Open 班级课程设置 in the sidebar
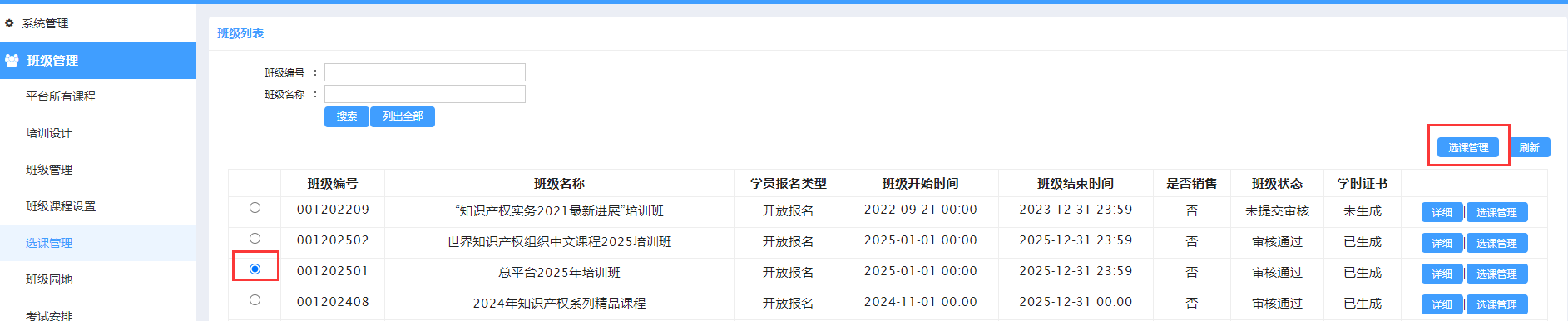The height and width of the screenshot is (321, 1568). [x=61, y=206]
